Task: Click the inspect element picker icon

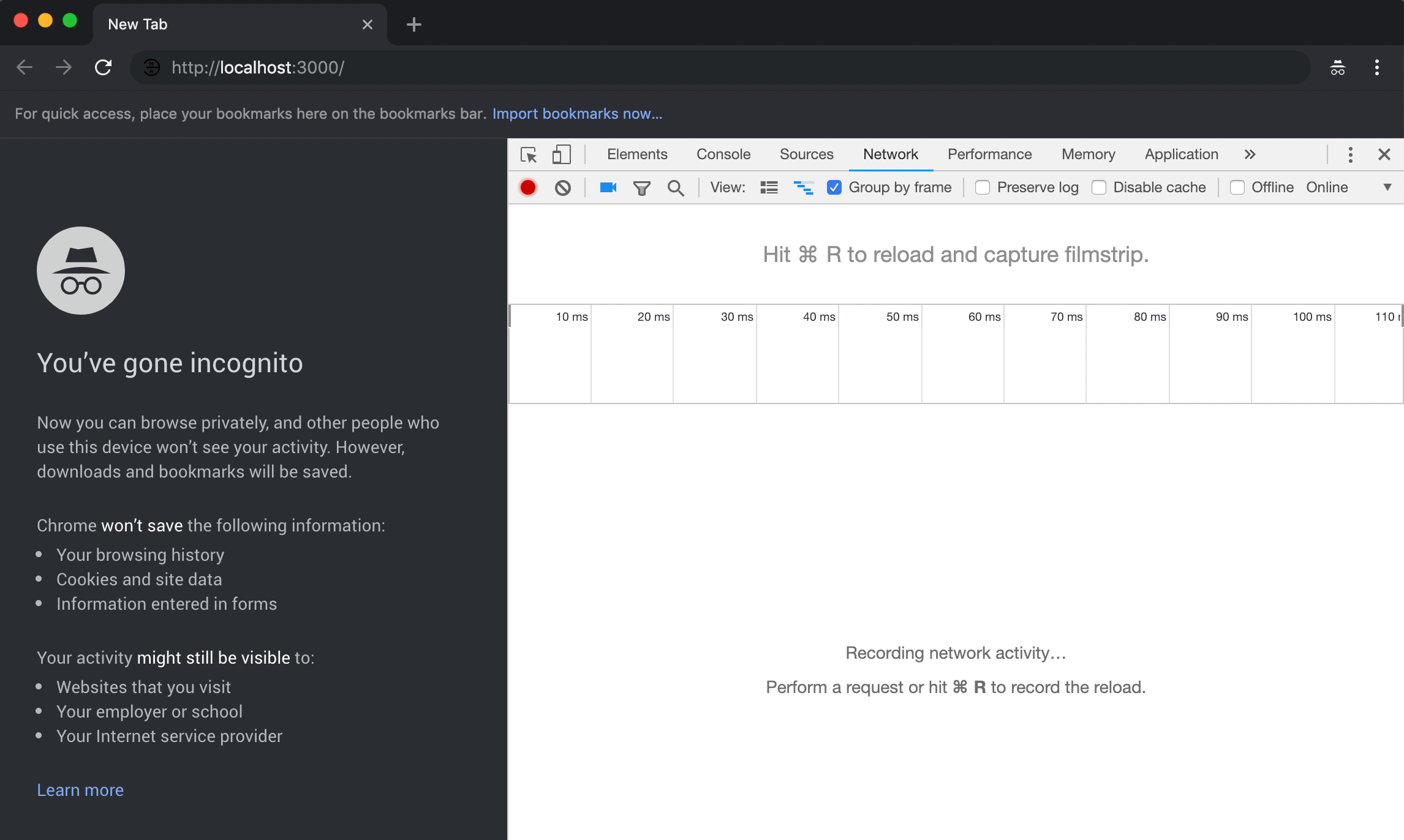Action: point(529,154)
